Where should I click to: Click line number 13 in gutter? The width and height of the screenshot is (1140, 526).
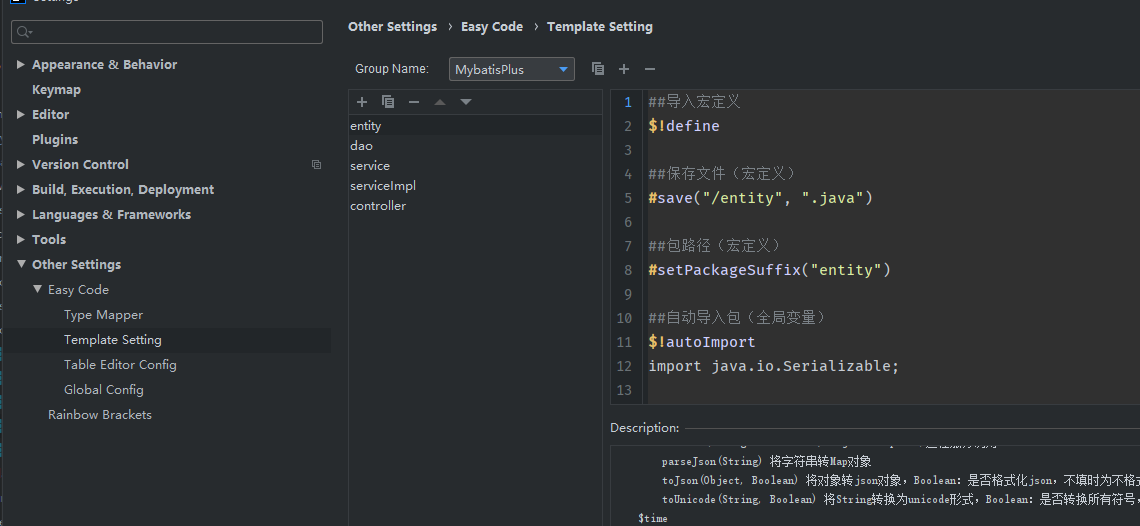pos(624,390)
